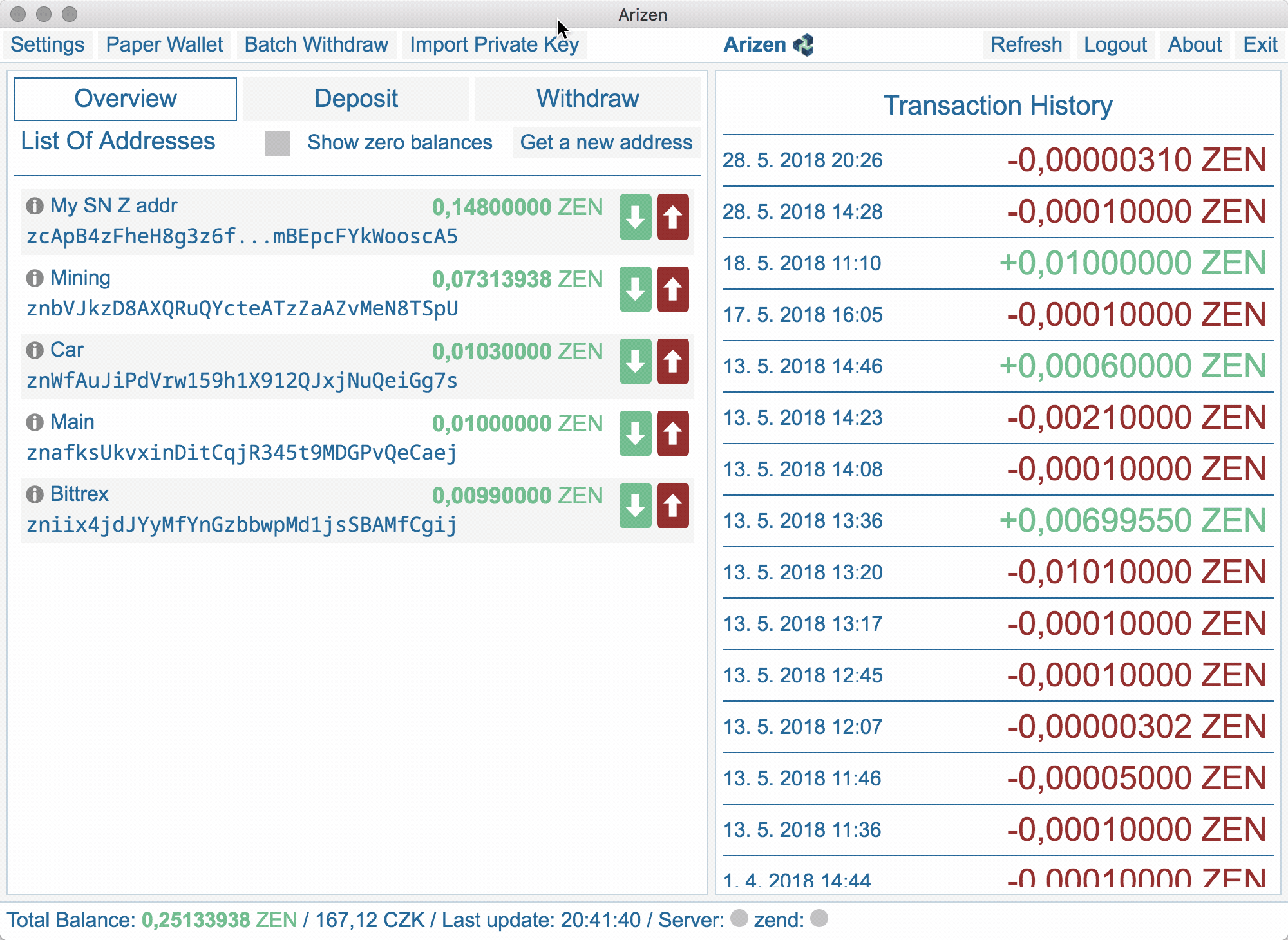Click info icon next to Mining address
The image size is (1288, 940).
(x=34, y=278)
